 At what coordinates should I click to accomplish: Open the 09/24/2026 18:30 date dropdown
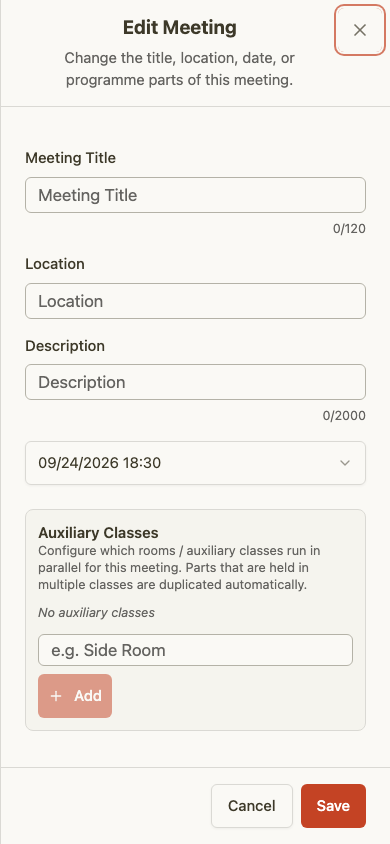click(x=195, y=463)
